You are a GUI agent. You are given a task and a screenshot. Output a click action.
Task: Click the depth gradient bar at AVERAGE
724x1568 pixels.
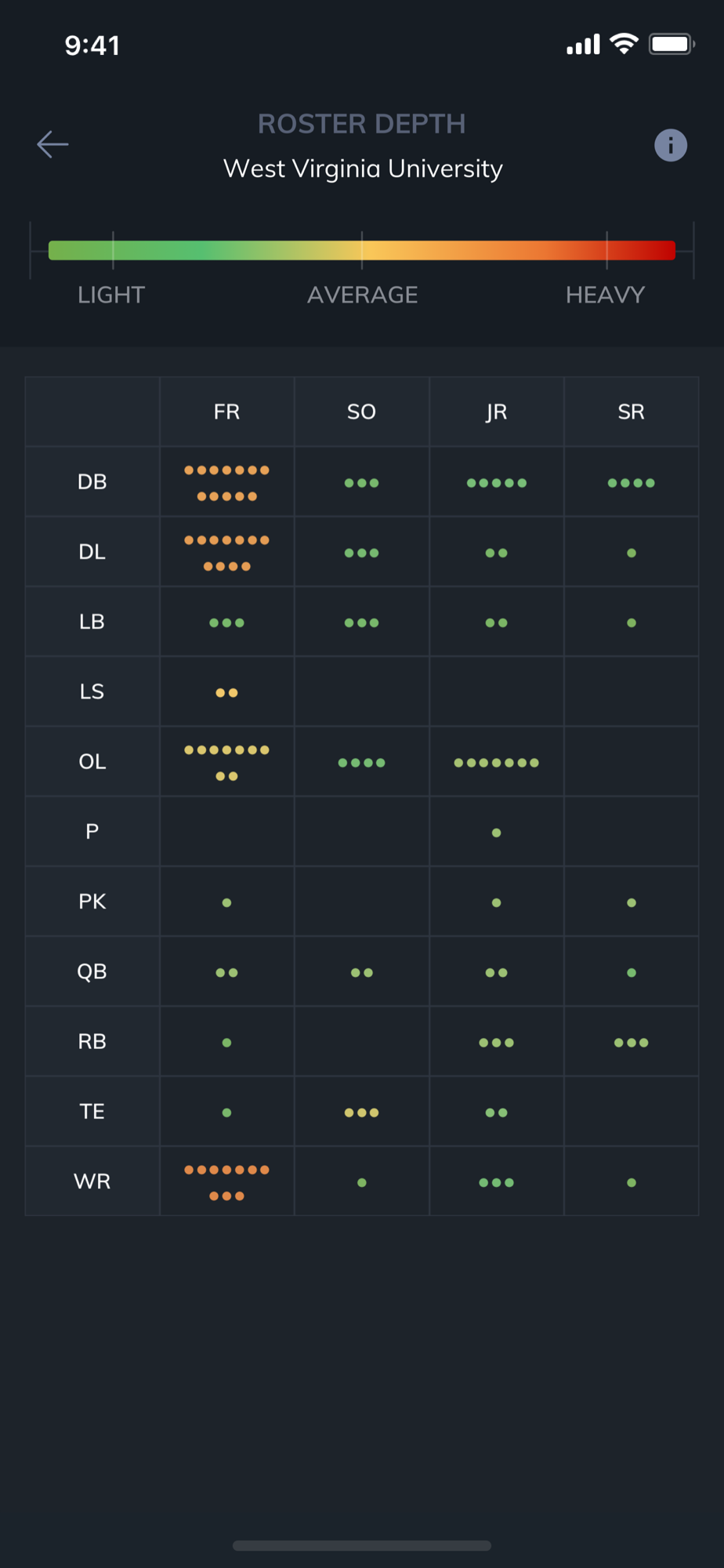[x=362, y=250]
